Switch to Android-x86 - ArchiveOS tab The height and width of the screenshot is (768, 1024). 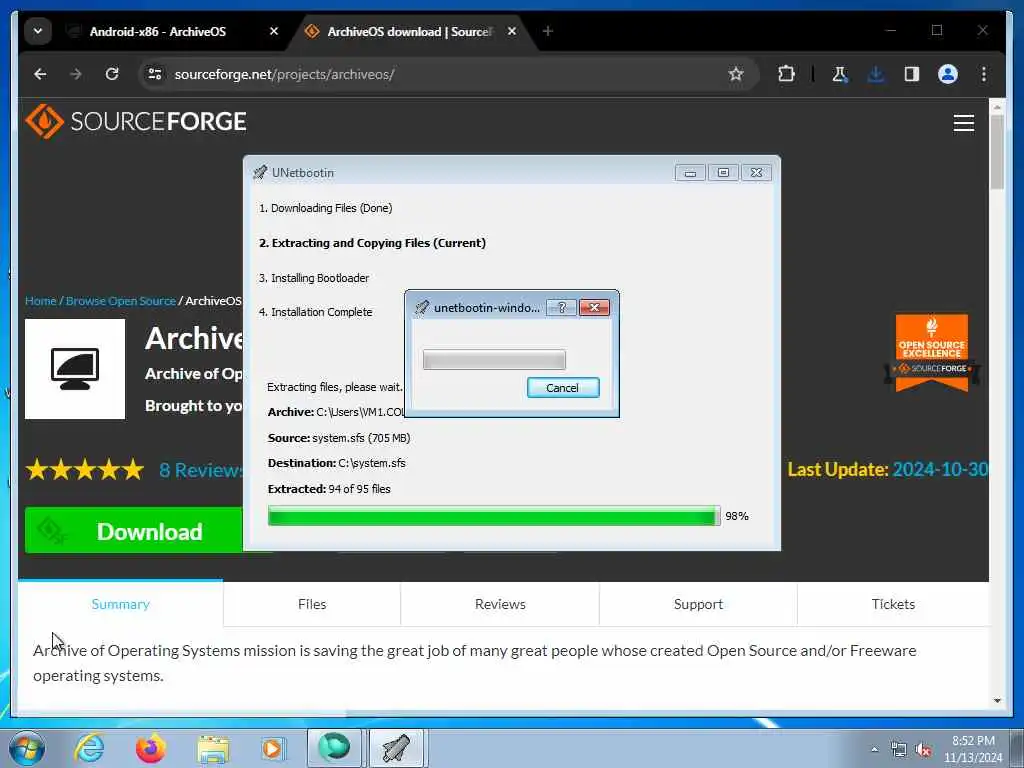(x=157, y=31)
